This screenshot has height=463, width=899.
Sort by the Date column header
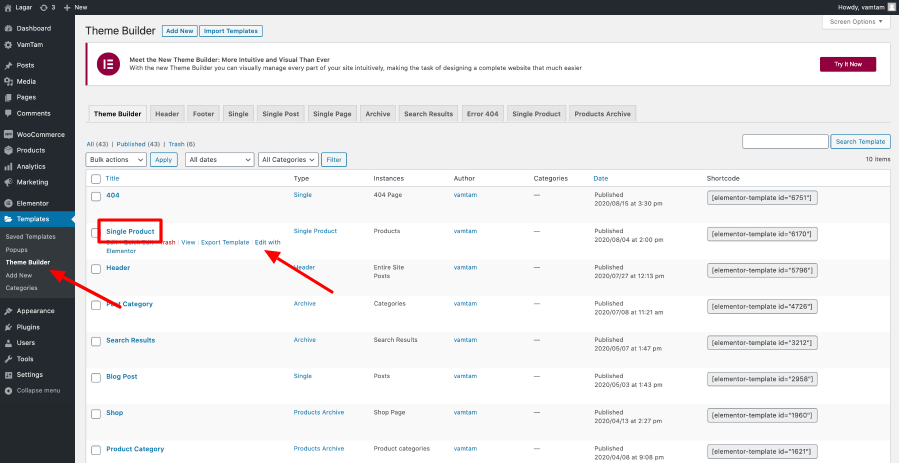tap(601, 179)
